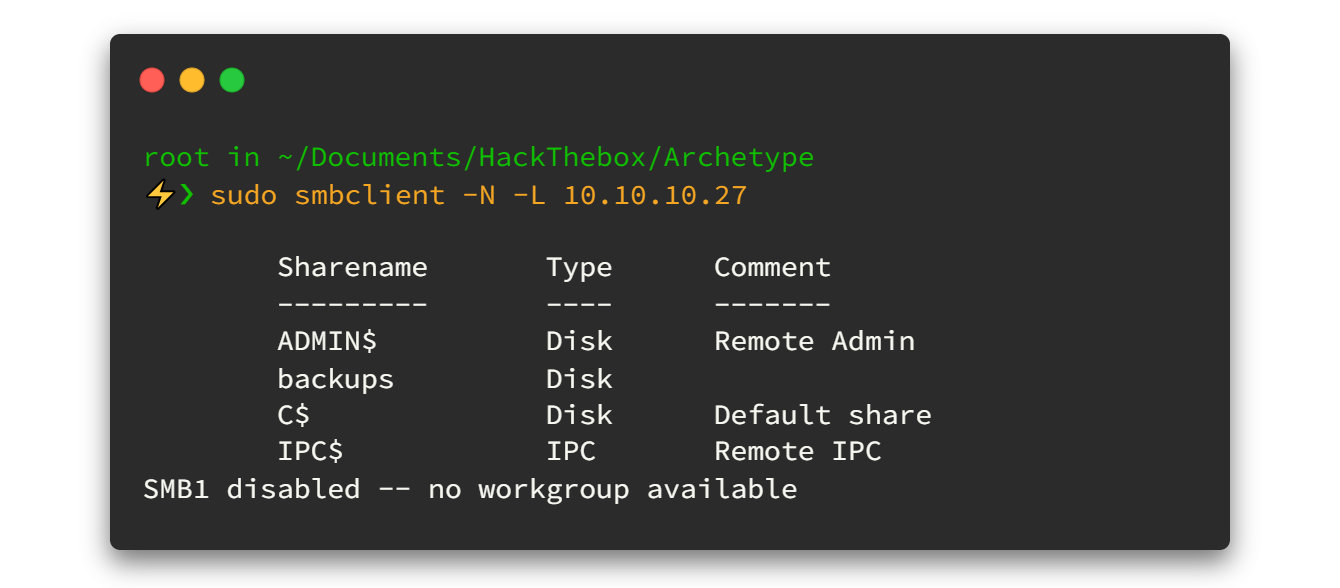1340x588 pixels.
Task: Click the lightning bolt prompt icon
Action: click(158, 194)
